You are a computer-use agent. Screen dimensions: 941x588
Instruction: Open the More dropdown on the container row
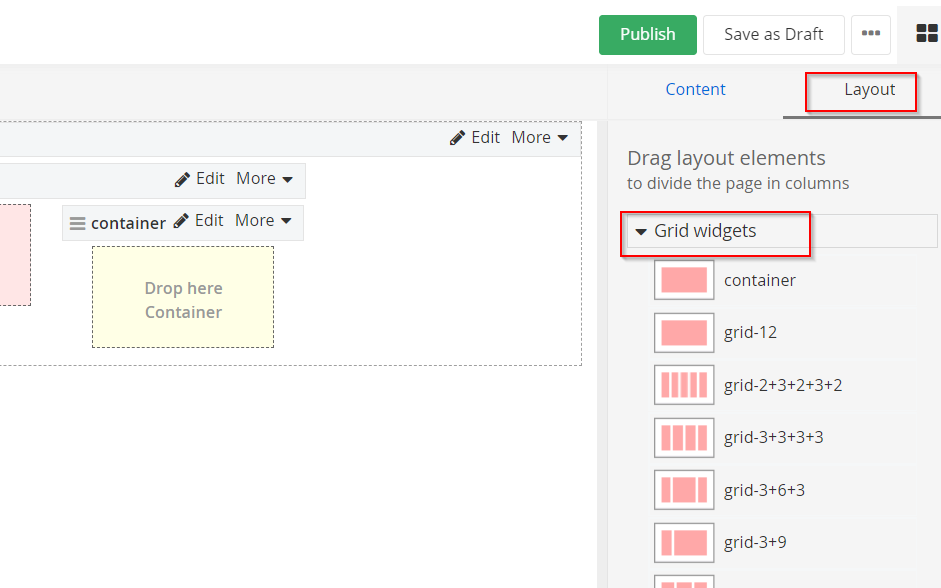pyautogui.click(x=263, y=221)
